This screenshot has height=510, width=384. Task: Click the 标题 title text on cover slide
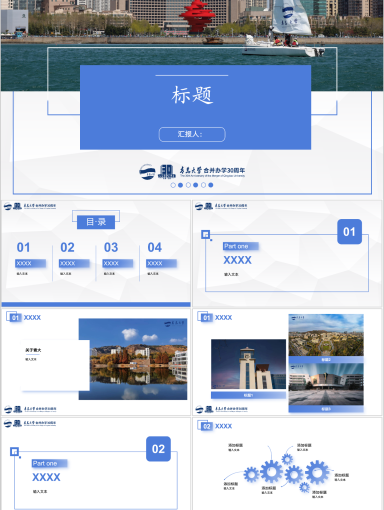[x=192, y=95]
